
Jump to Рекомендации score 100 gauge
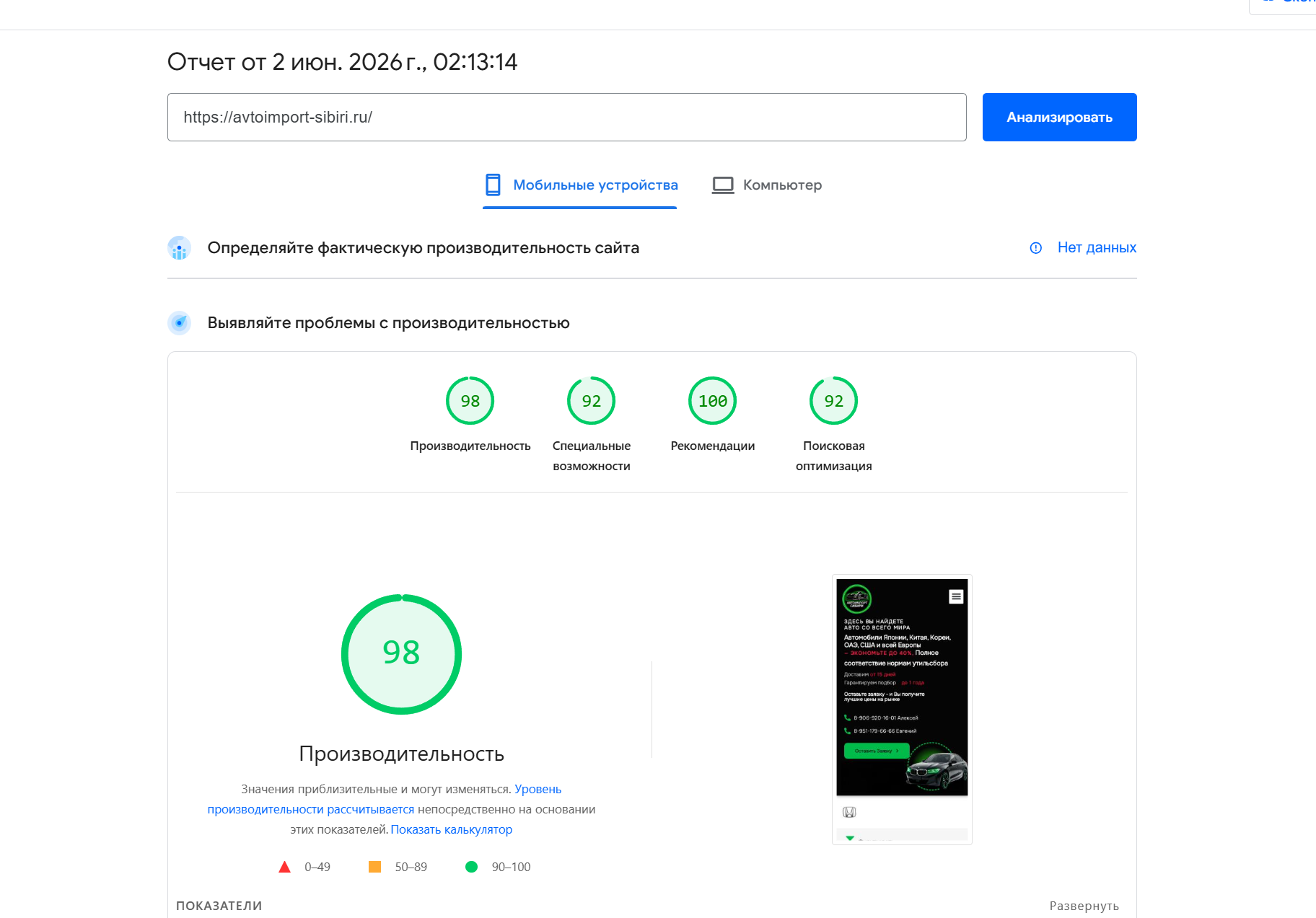tap(713, 401)
